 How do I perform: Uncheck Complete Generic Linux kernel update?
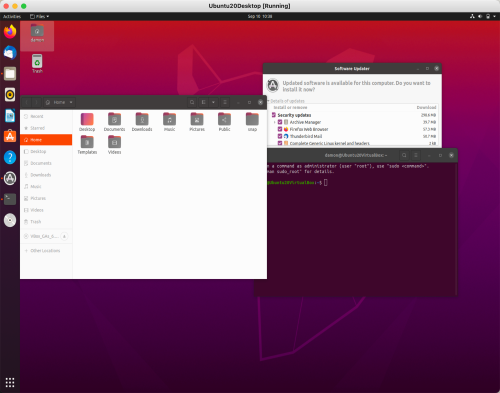click(280, 143)
